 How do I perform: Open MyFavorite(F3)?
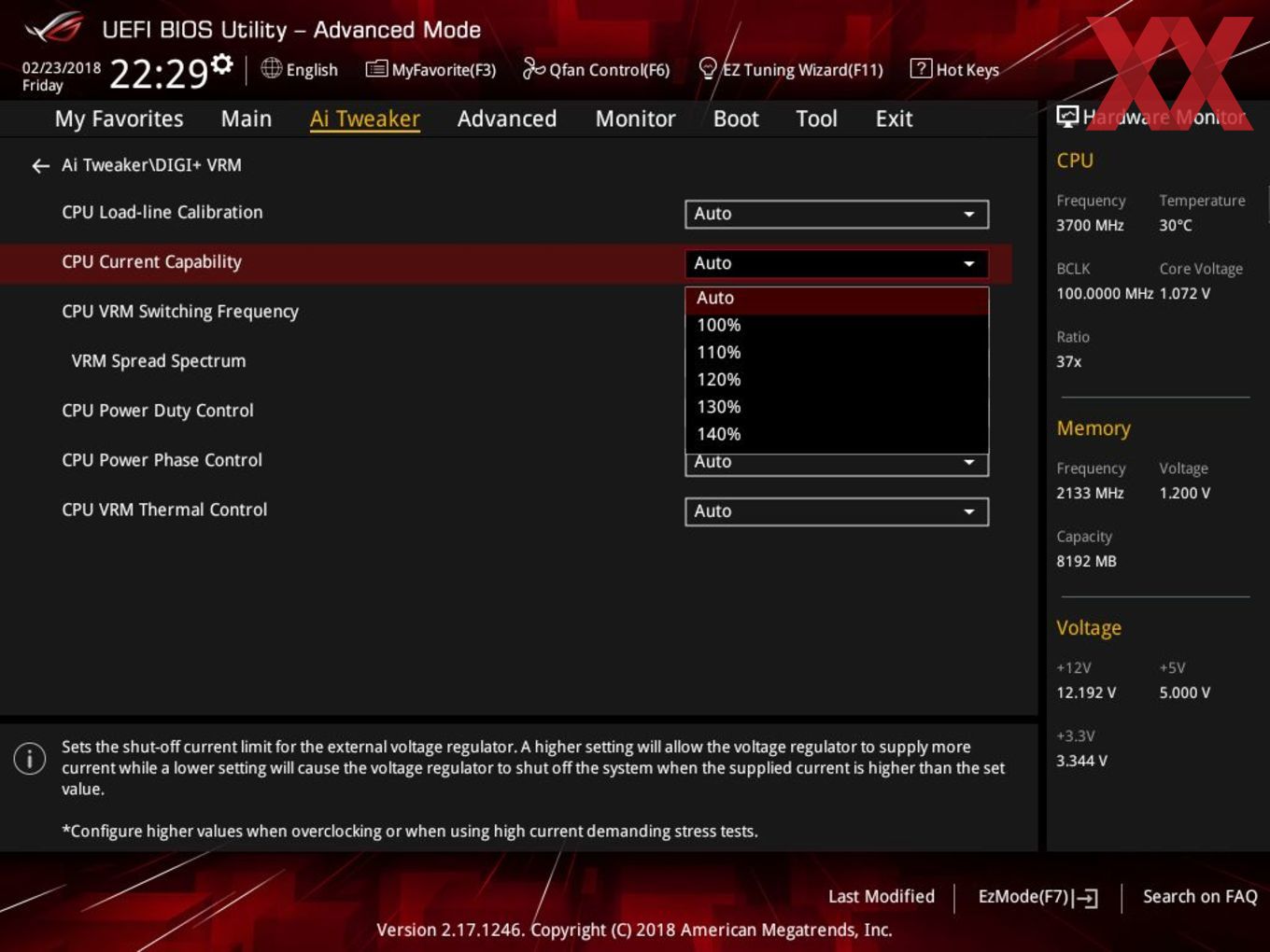430,69
